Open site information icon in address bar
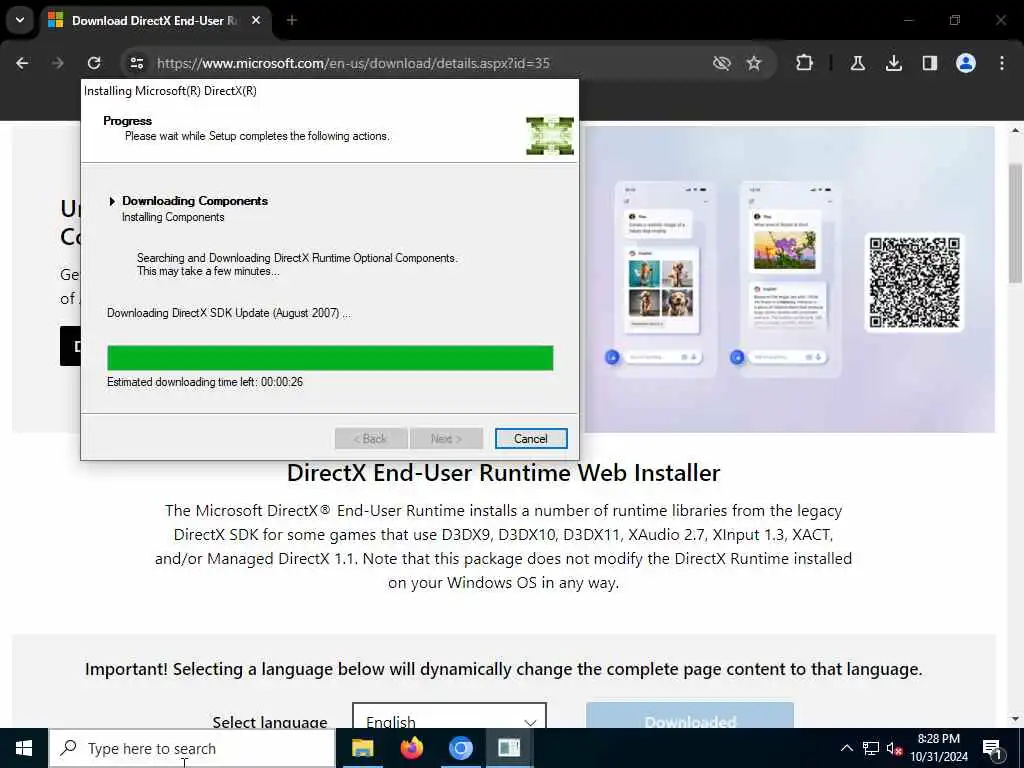This screenshot has width=1024, height=768. click(x=136, y=63)
